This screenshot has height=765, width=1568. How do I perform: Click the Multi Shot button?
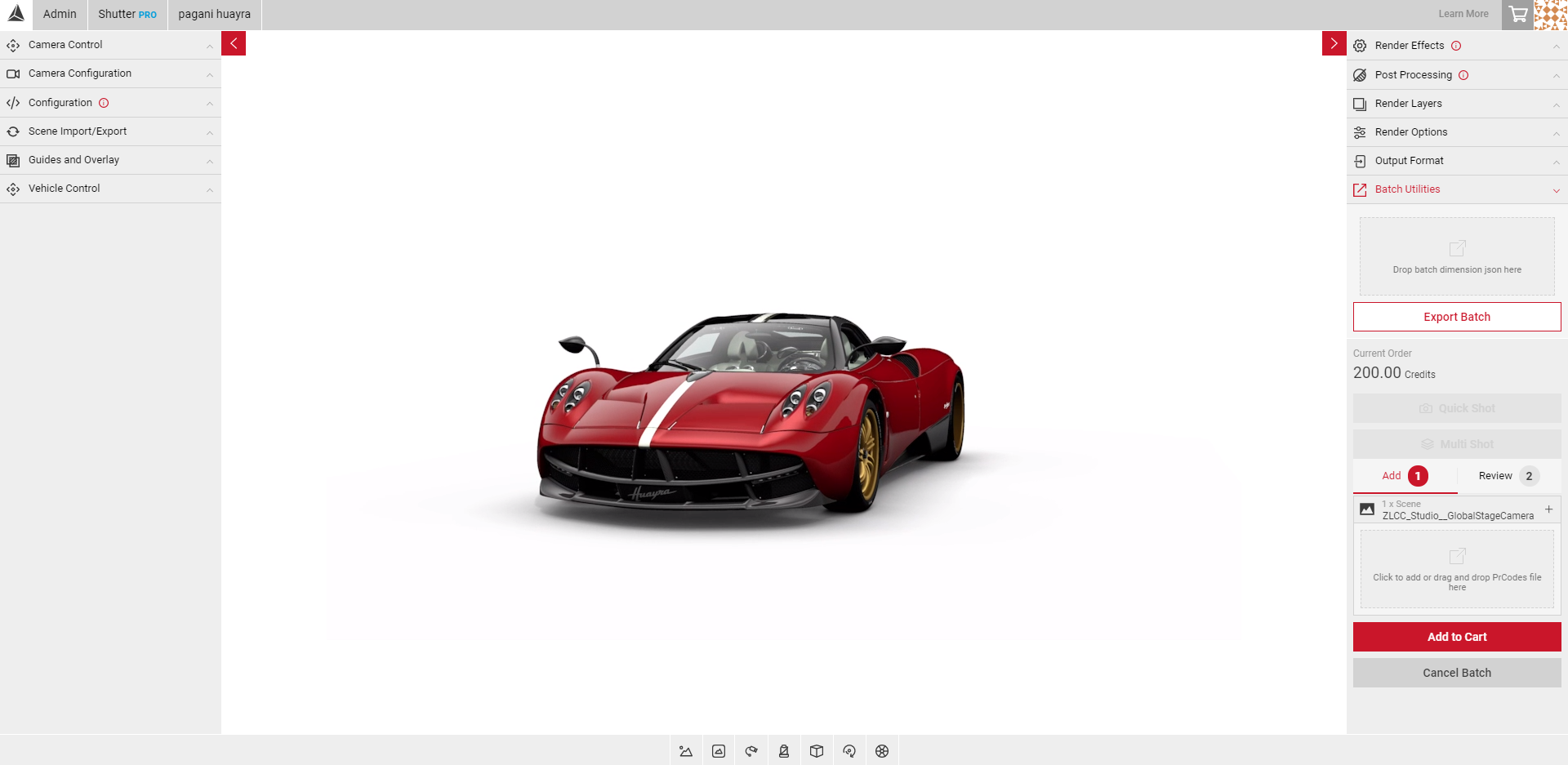(x=1457, y=444)
